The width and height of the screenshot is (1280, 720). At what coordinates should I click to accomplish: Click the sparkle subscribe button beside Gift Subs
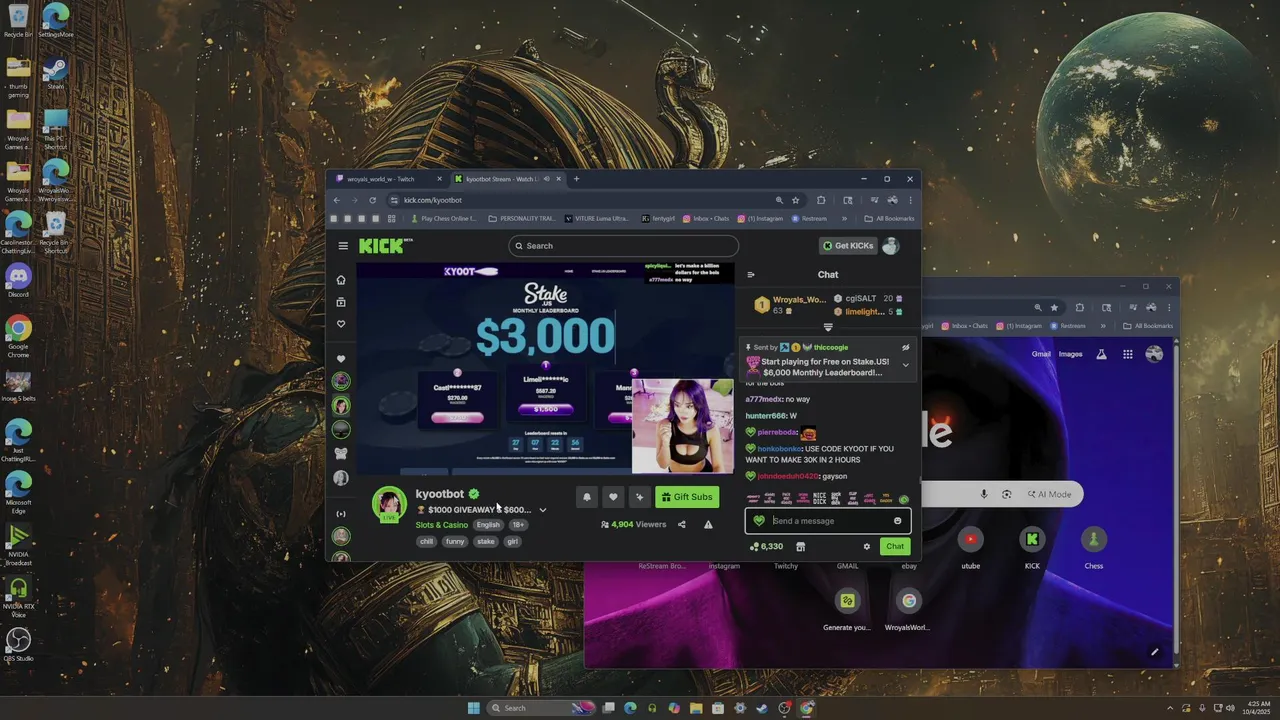(640, 497)
